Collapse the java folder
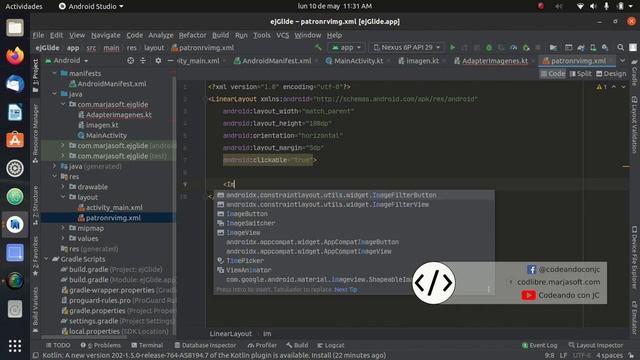This screenshot has width=640, height=360. pos(54,94)
